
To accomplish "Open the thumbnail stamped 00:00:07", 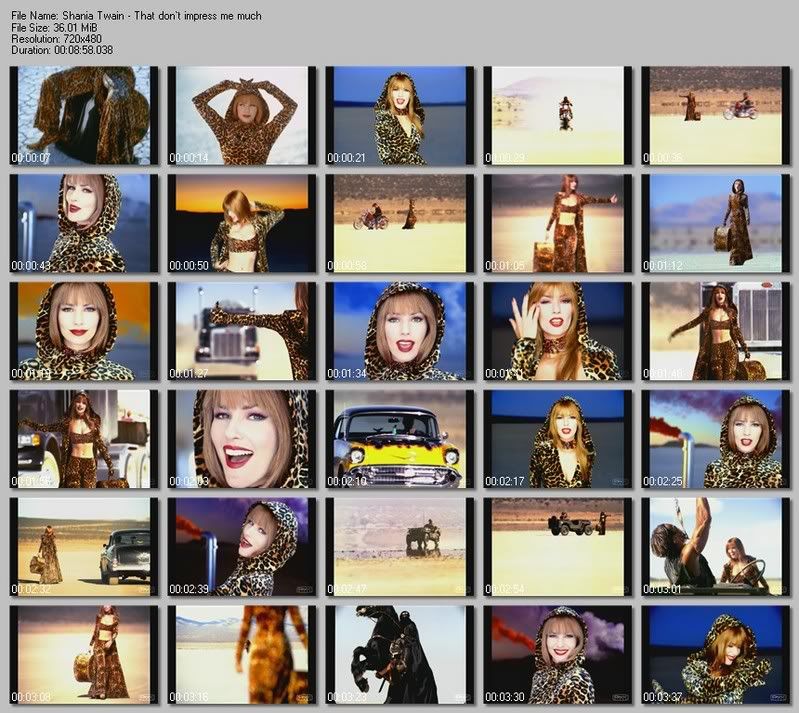I will click(84, 115).
